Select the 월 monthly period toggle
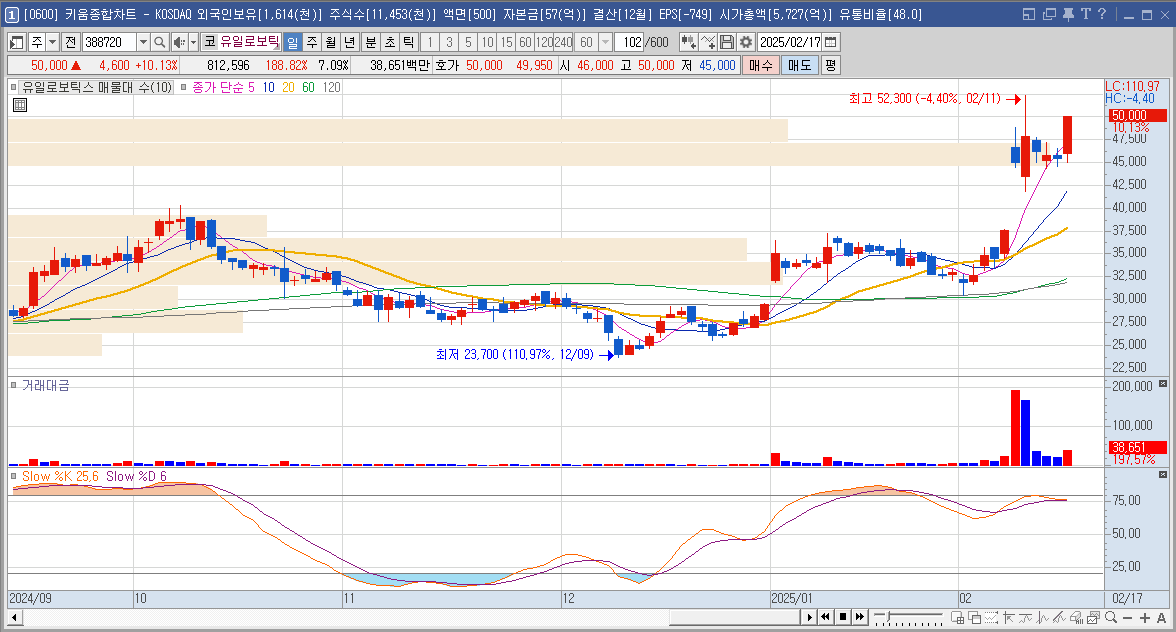 (331, 43)
